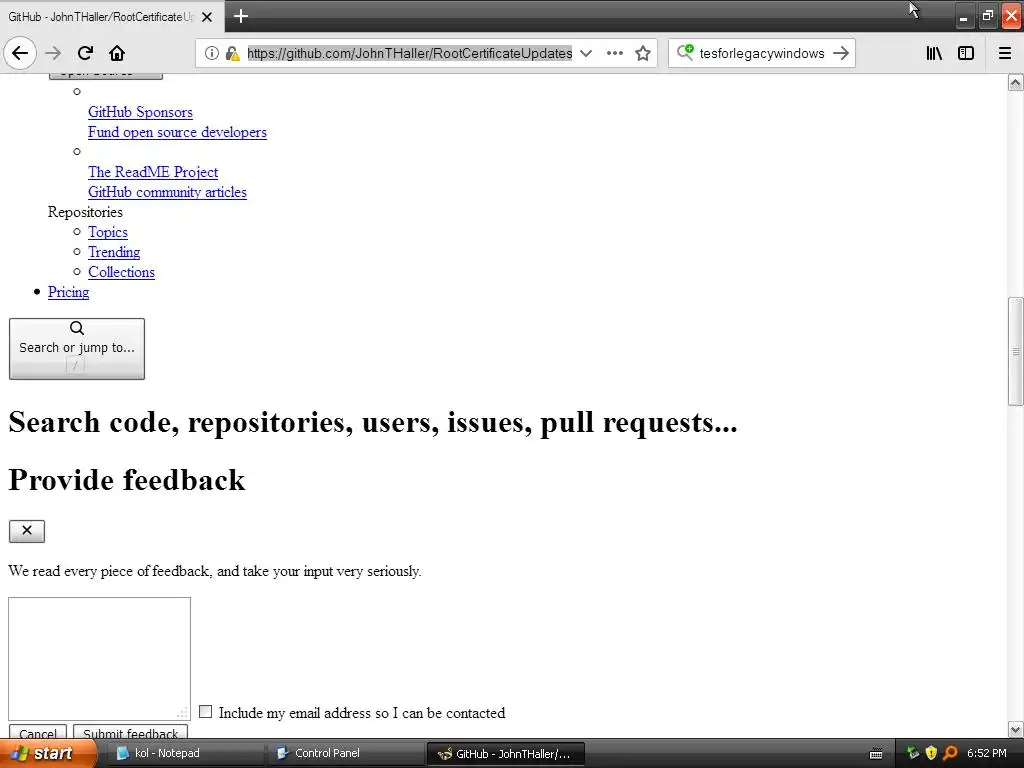Open page actions three-dot menu
This screenshot has height=768, width=1024.
click(615, 53)
